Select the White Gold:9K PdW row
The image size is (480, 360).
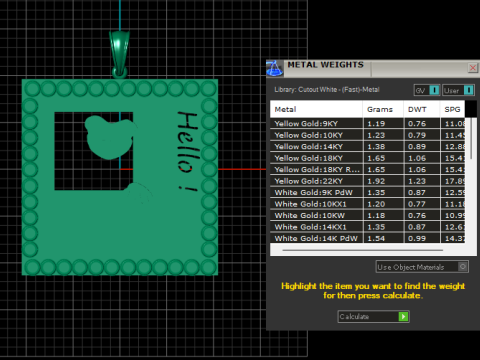(x=367, y=192)
